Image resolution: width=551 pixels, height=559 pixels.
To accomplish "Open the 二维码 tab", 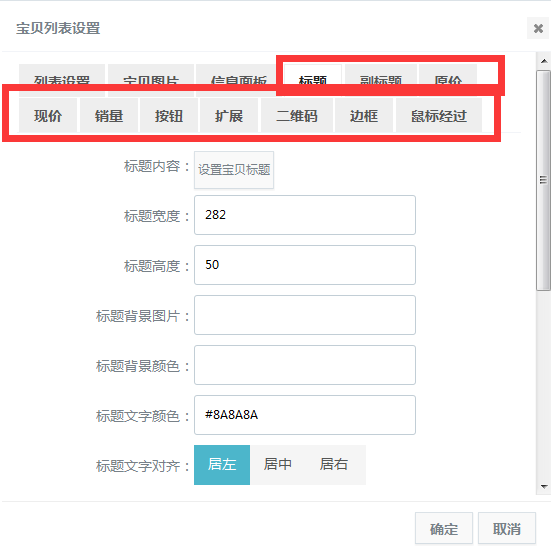I will 297,116.
